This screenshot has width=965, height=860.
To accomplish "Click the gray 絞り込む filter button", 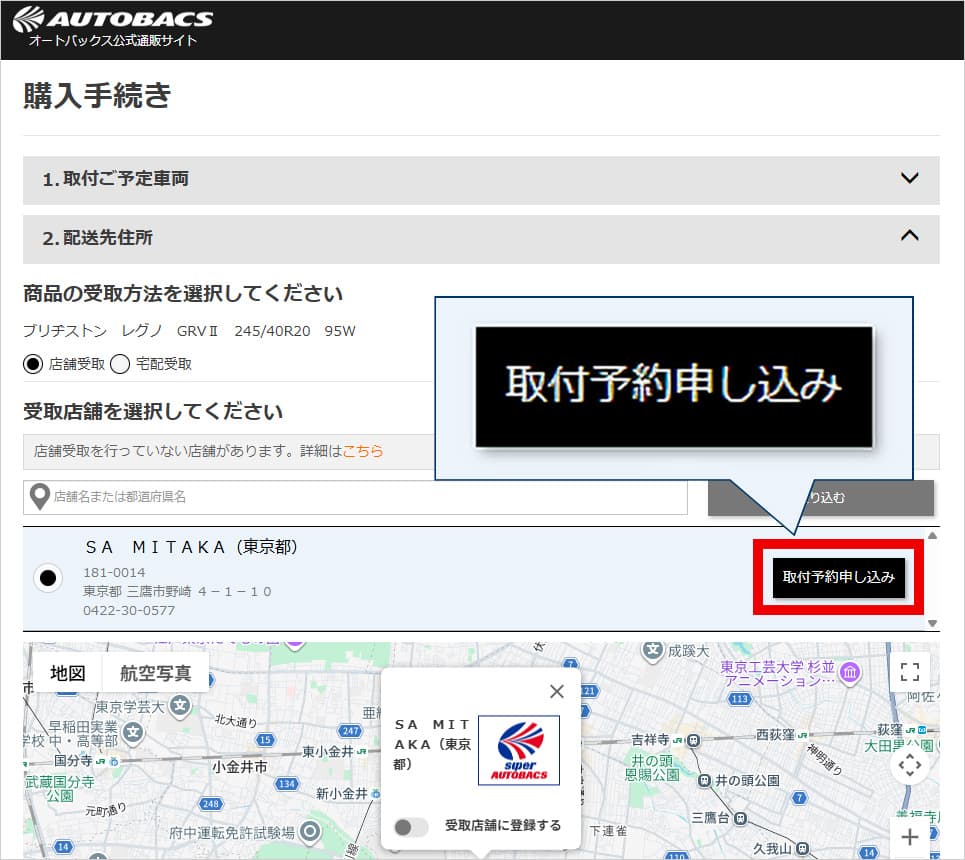I will [x=821, y=497].
